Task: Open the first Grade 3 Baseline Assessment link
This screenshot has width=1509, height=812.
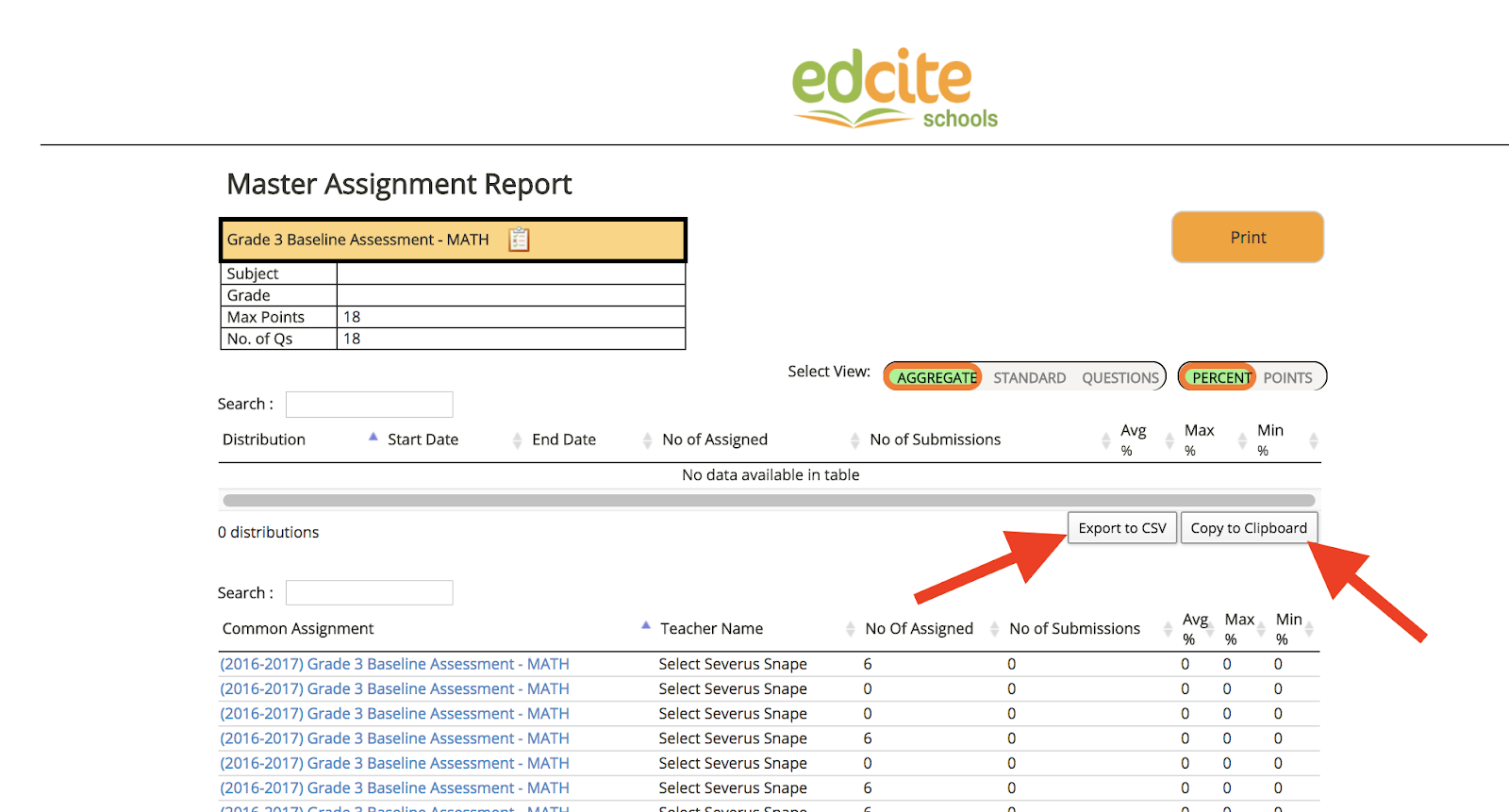Action: click(x=394, y=664)
